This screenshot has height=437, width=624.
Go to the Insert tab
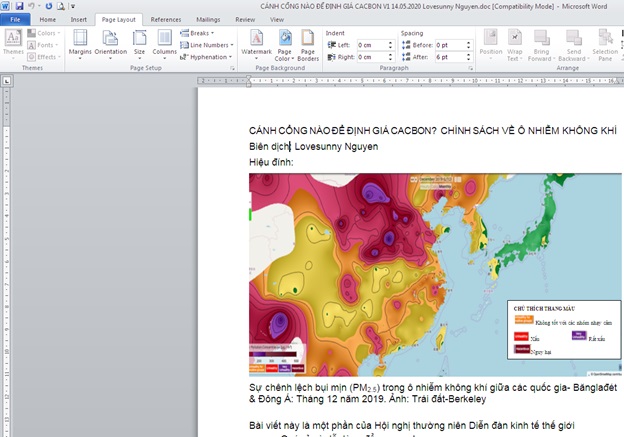78,19
